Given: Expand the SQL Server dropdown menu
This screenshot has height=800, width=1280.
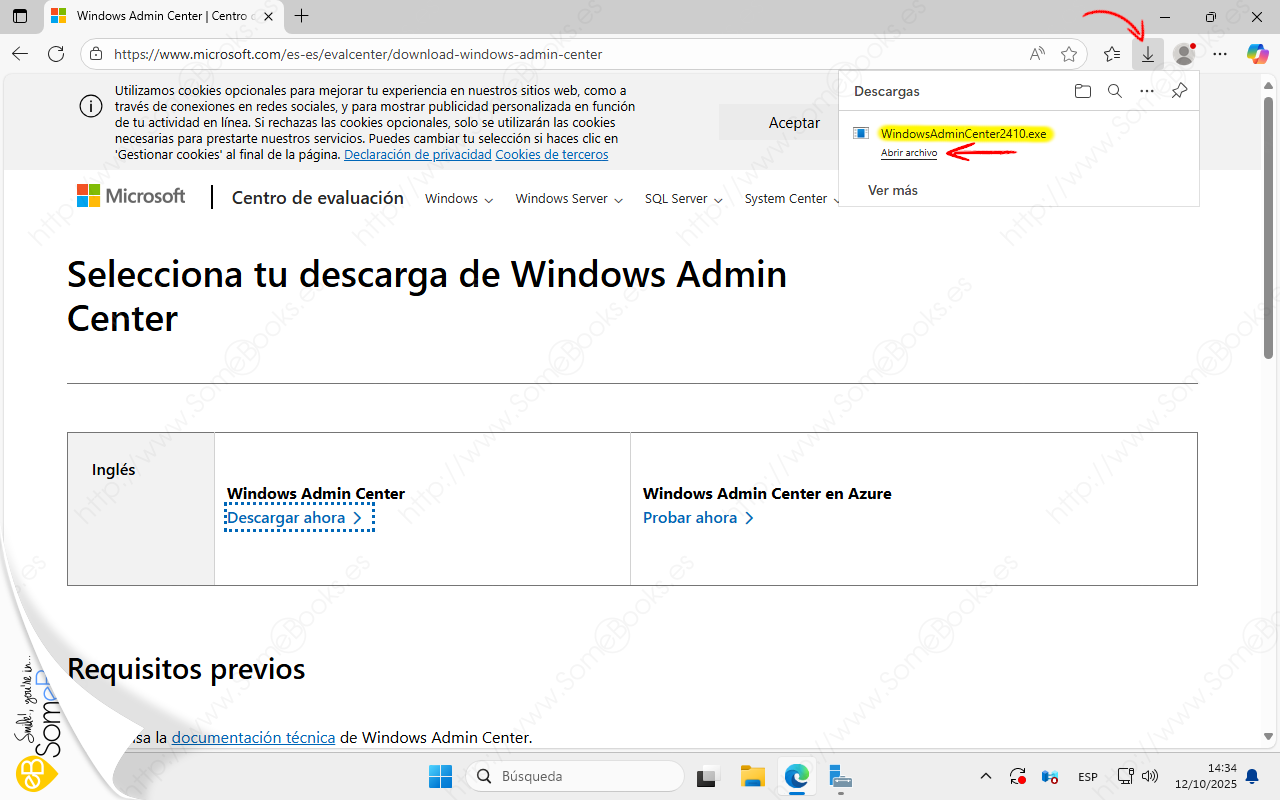Looking at the screenshot, I should pyautogui.click(x=683, y=199).
